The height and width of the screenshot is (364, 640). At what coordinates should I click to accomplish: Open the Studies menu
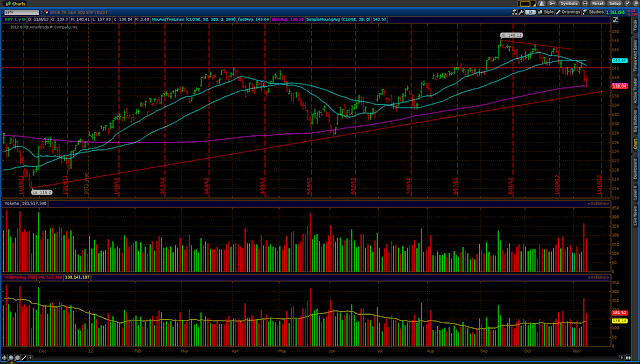594,12
